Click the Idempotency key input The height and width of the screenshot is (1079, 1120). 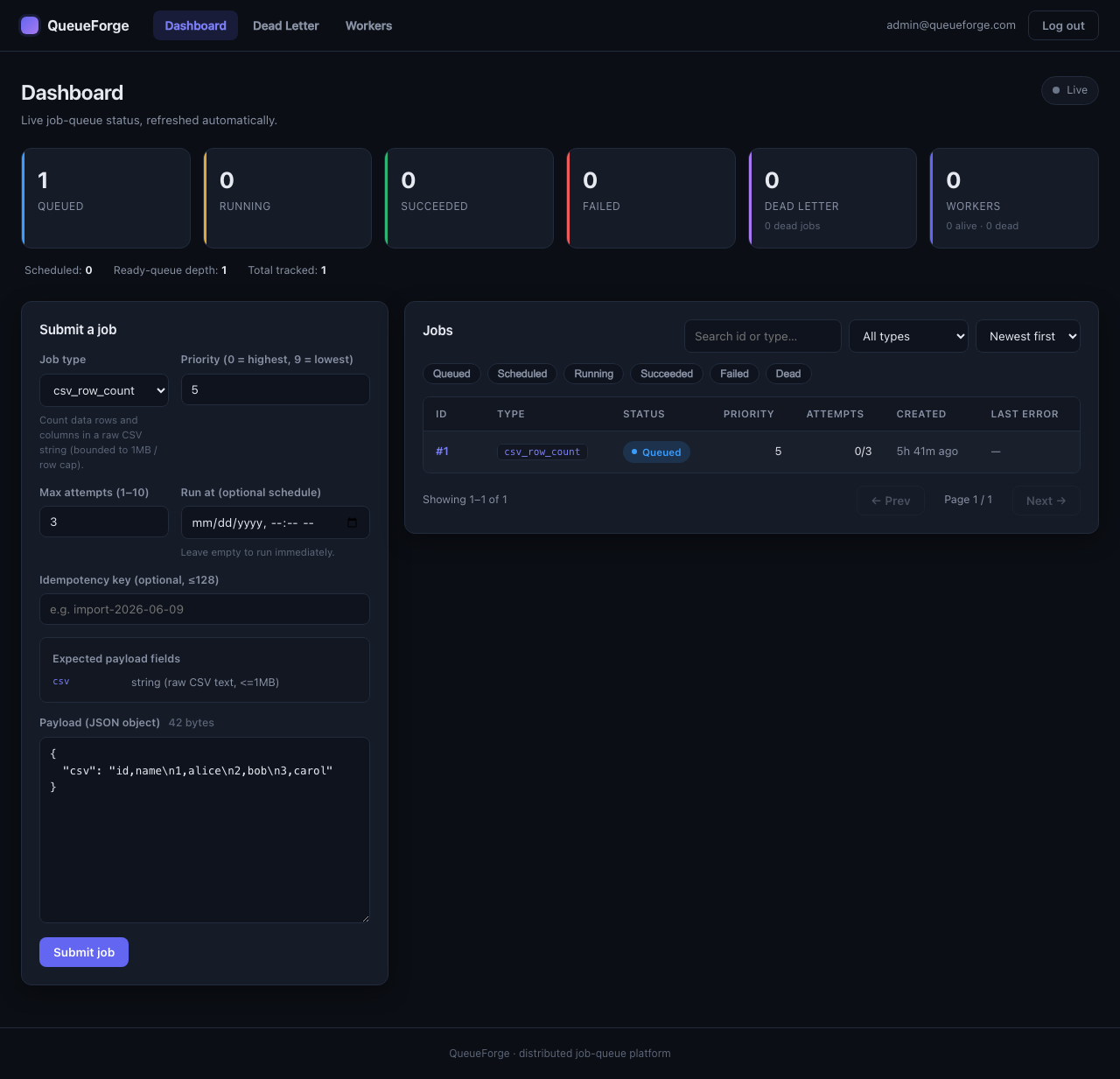tap(205, 609)
